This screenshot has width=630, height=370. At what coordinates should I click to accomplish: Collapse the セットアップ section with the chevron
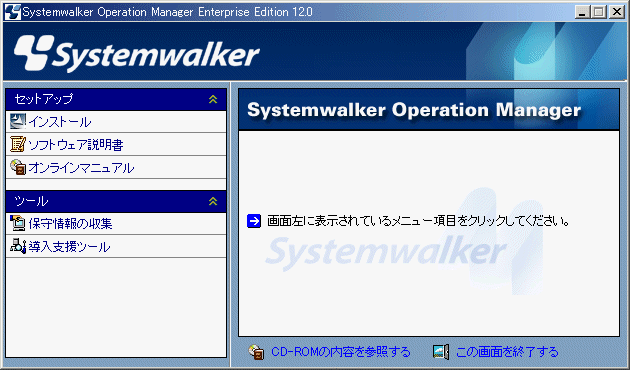213,99
